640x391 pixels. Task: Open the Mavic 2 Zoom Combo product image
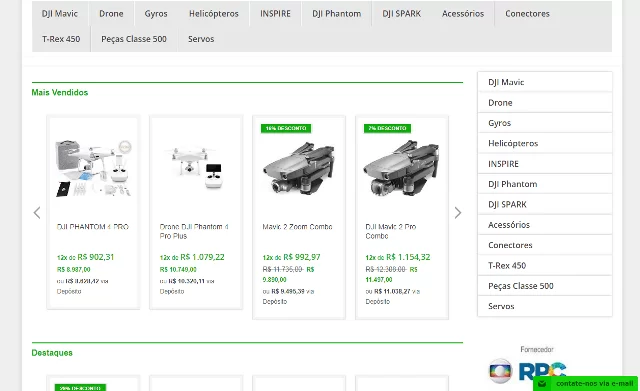tap(299, 167)
